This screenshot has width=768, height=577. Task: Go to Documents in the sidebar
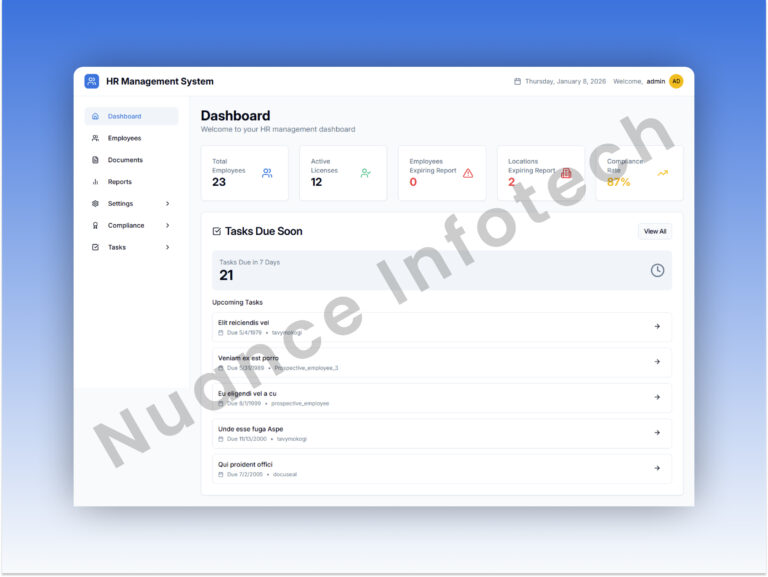tap(125, 160)
